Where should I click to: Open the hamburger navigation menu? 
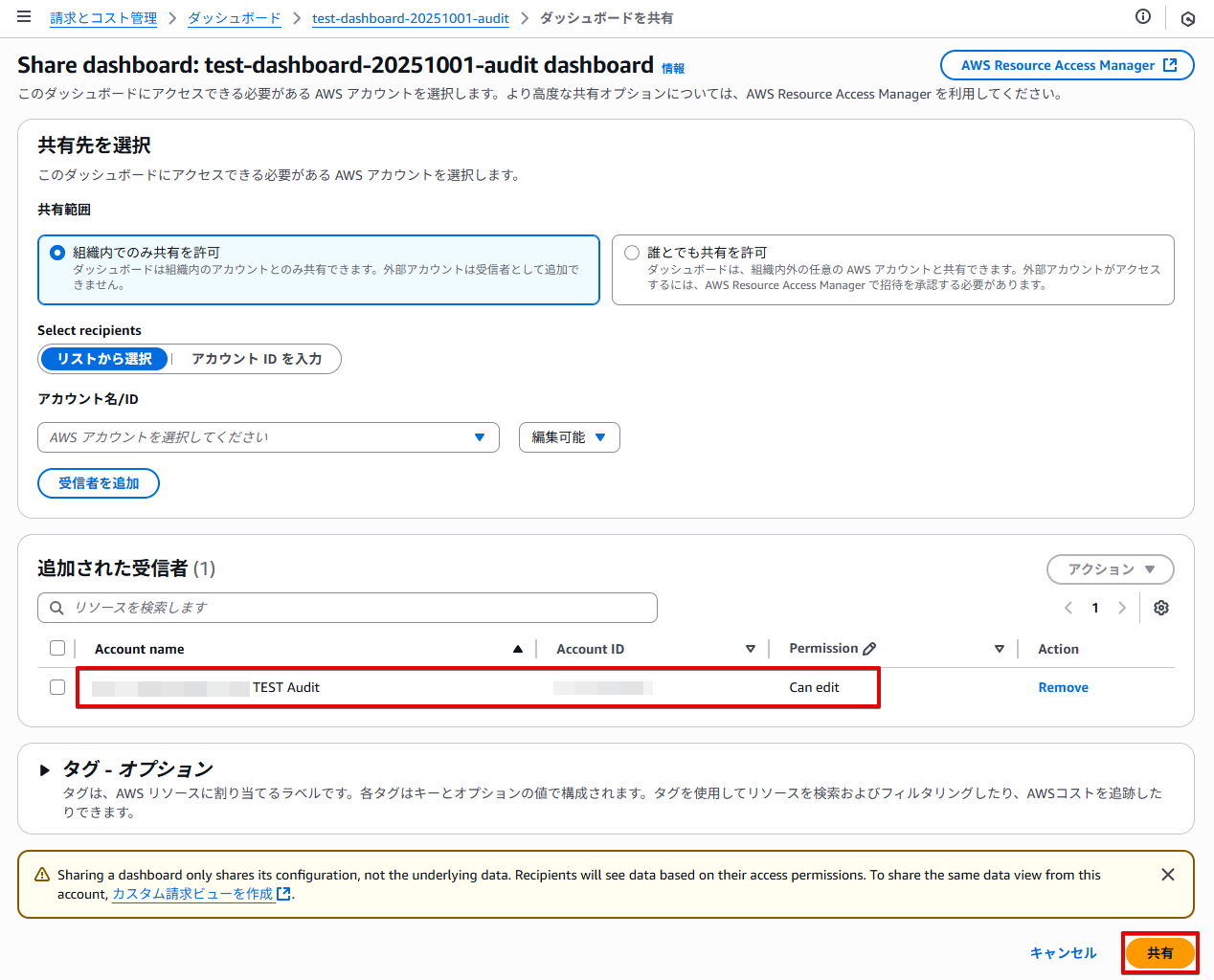click(x=24, y=17)
